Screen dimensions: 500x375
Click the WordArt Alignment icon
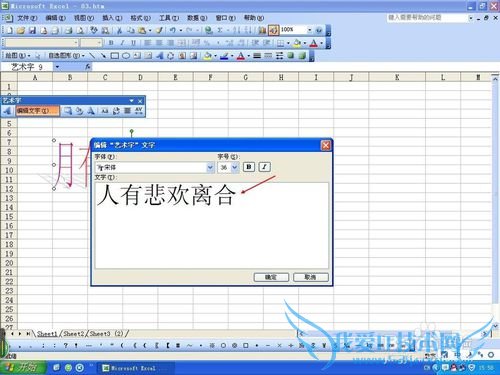click(127, 111)
